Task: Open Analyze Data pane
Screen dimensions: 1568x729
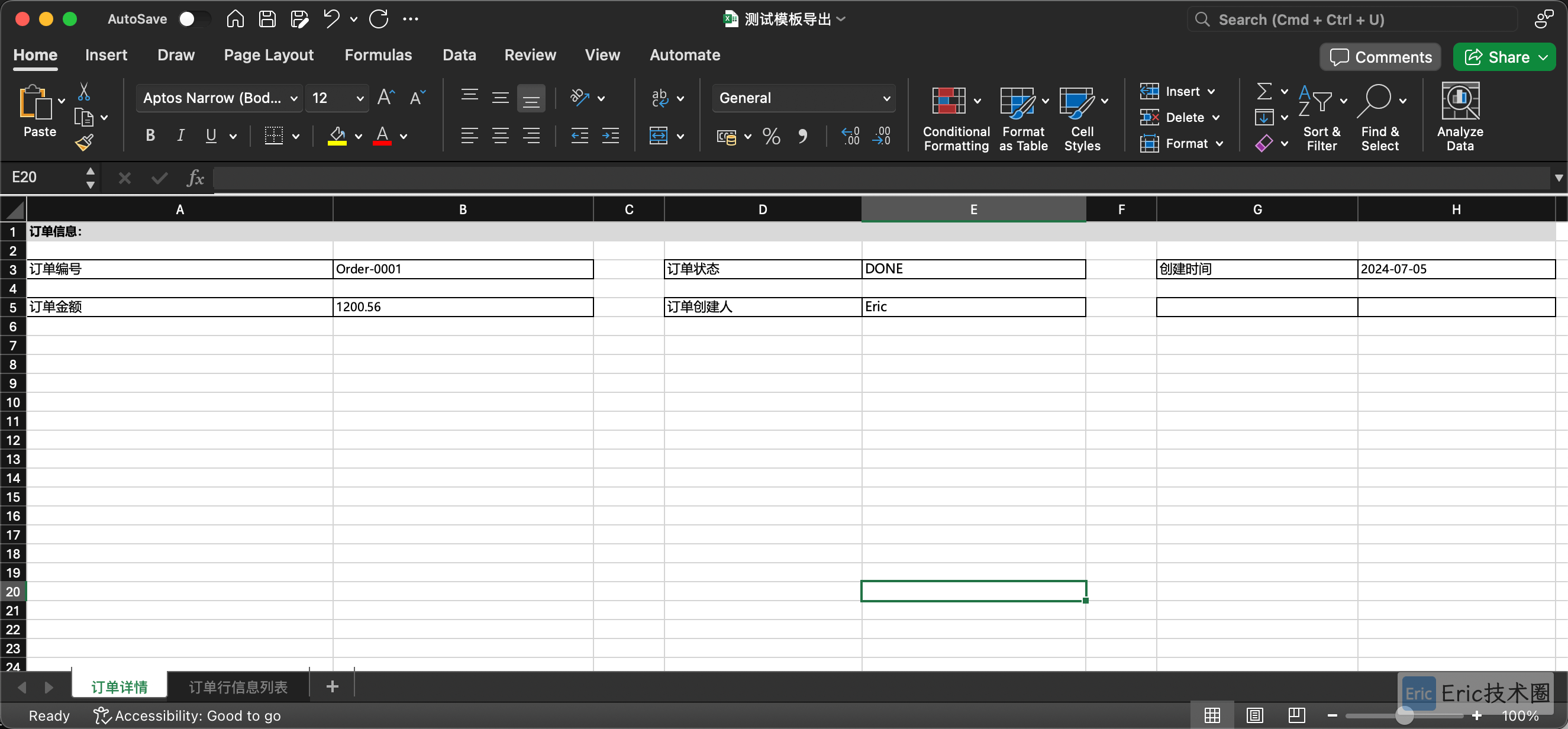Action: (1460, 117)
